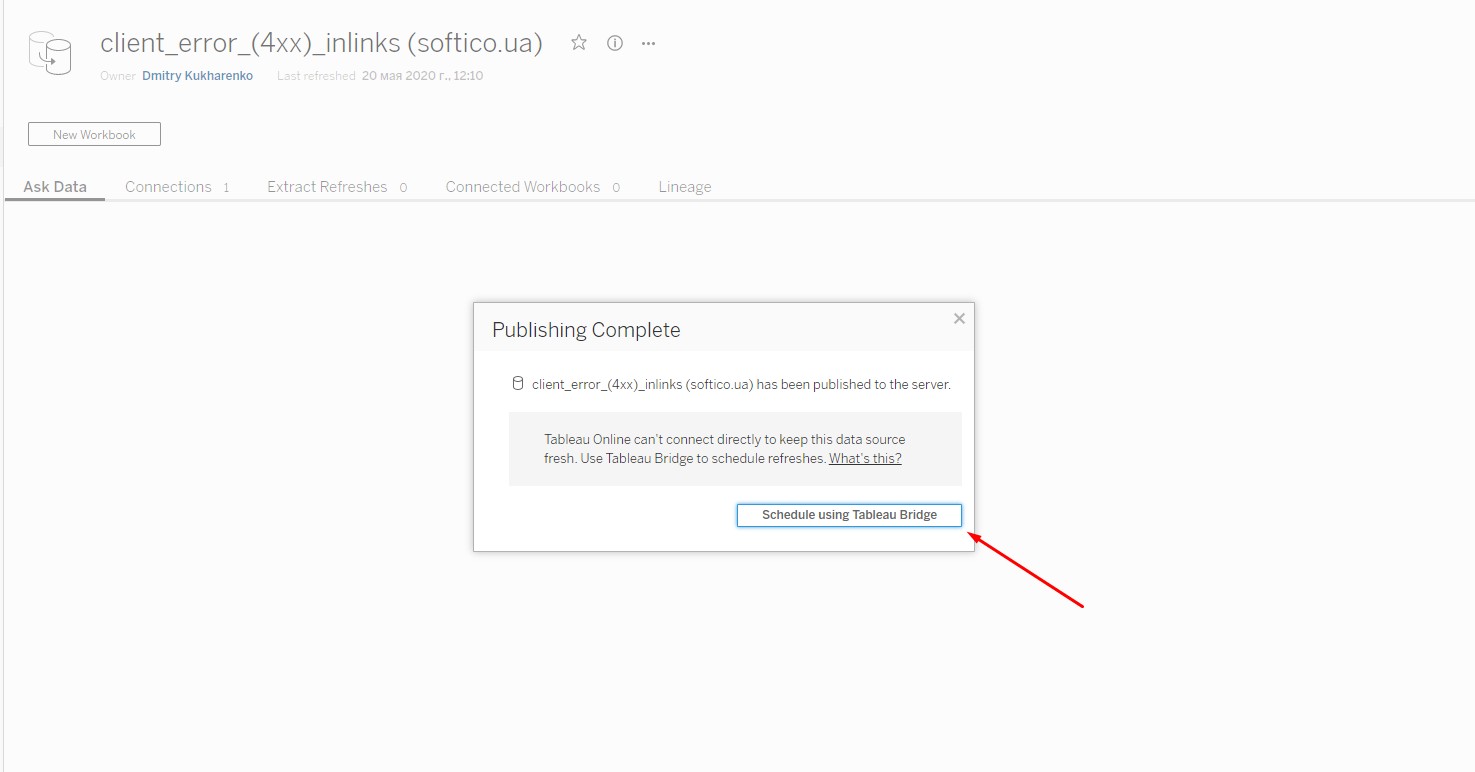Image resolution: width=1475 pixels, height=772 pixels.
Task: Click the data source icon beside the title
Action: click(50, 52)
